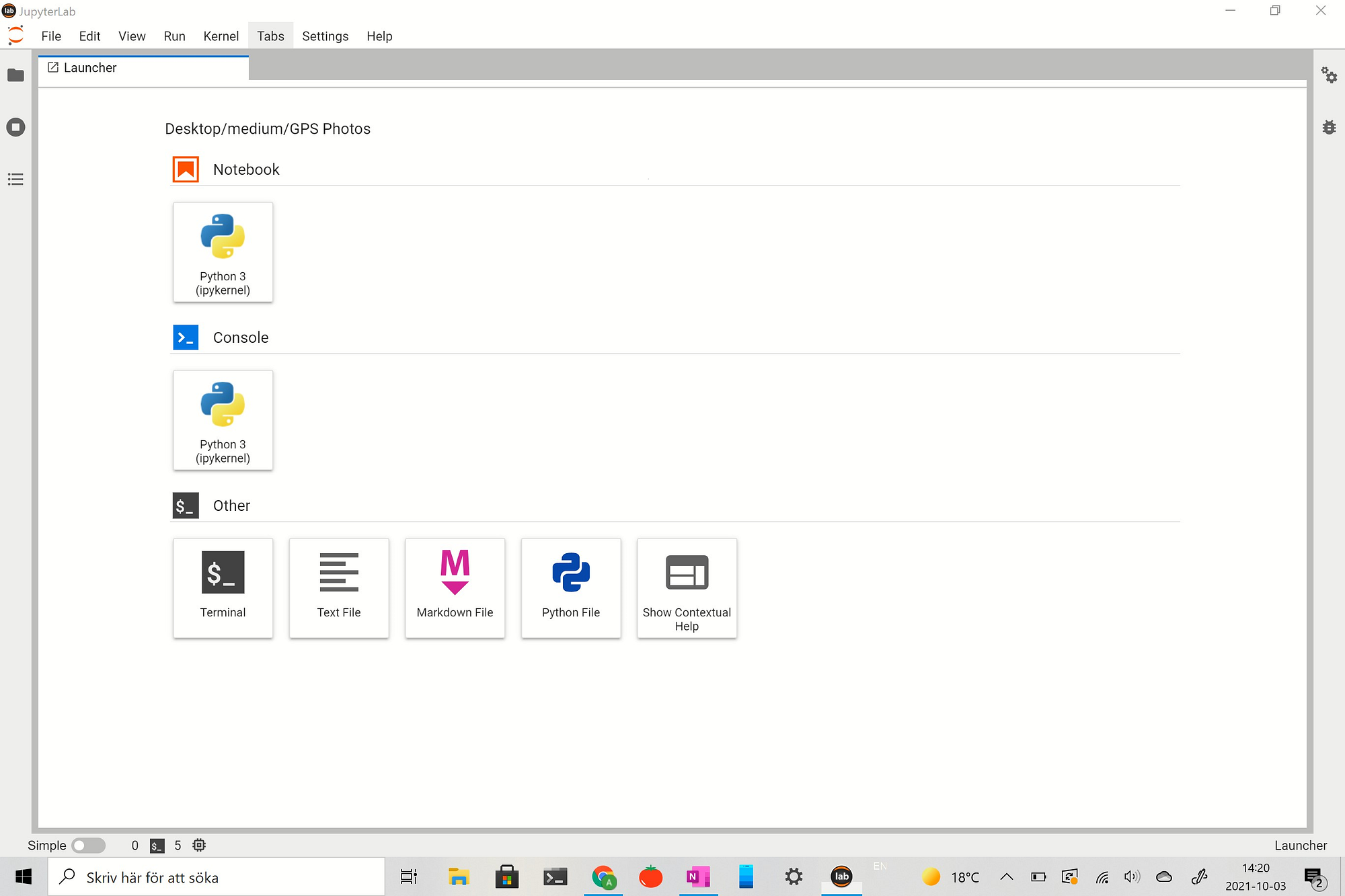The width and height of the screenshot is (1345, 896).
Task: Open the Settings menu dropdown
Action: pos(325,36)
